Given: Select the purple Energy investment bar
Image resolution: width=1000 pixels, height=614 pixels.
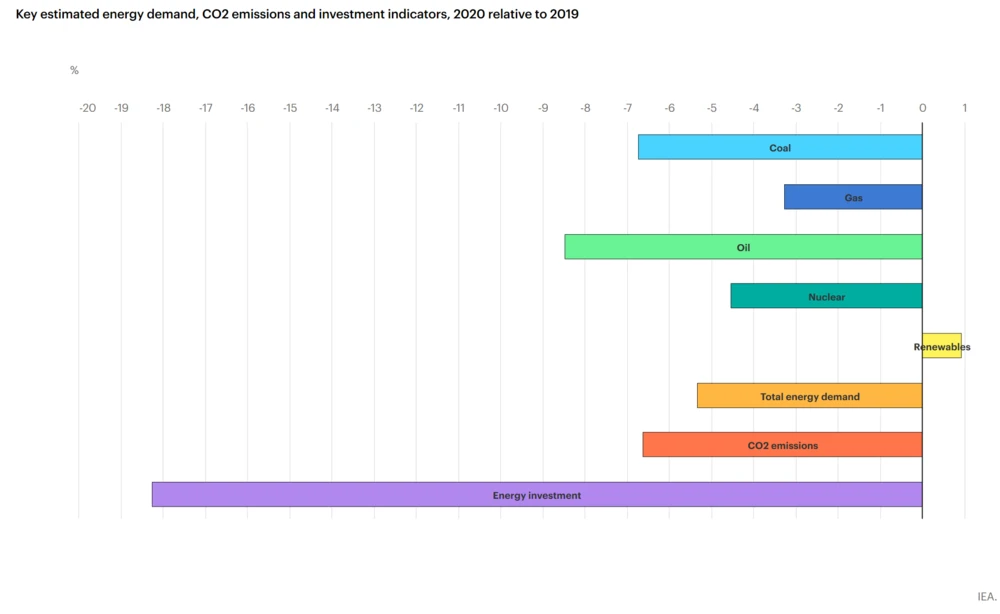Looking at the screenshot, I should coord(537,495).
